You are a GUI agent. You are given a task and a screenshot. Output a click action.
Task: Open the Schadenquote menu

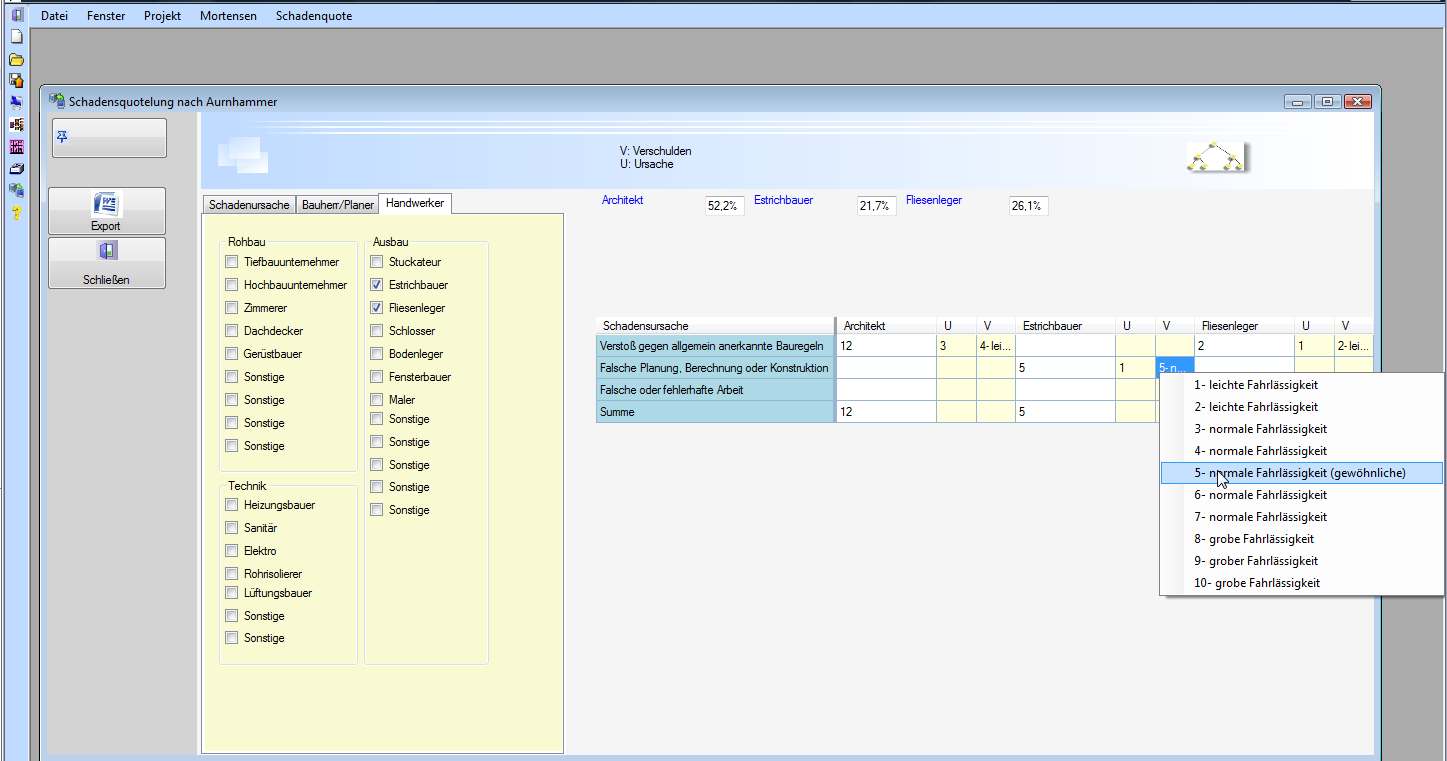pyautogui.click(x=313, y=16)
